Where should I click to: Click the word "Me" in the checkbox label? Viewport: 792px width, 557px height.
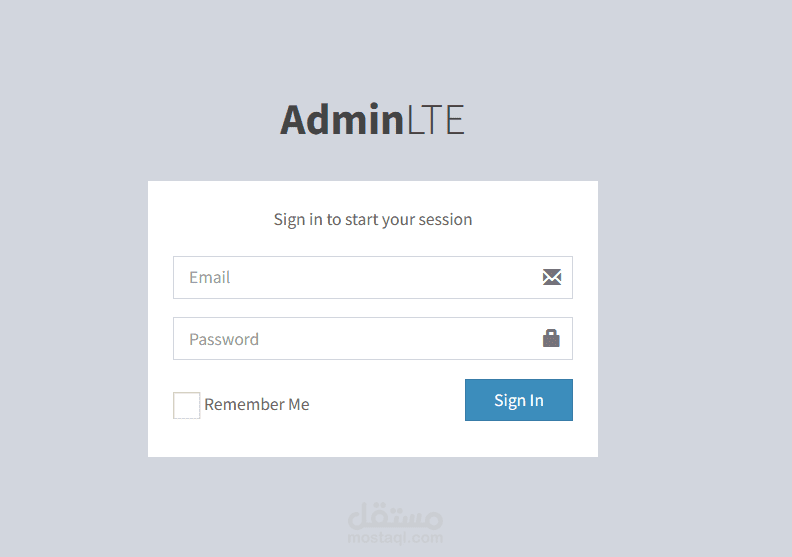click(298, 405)
